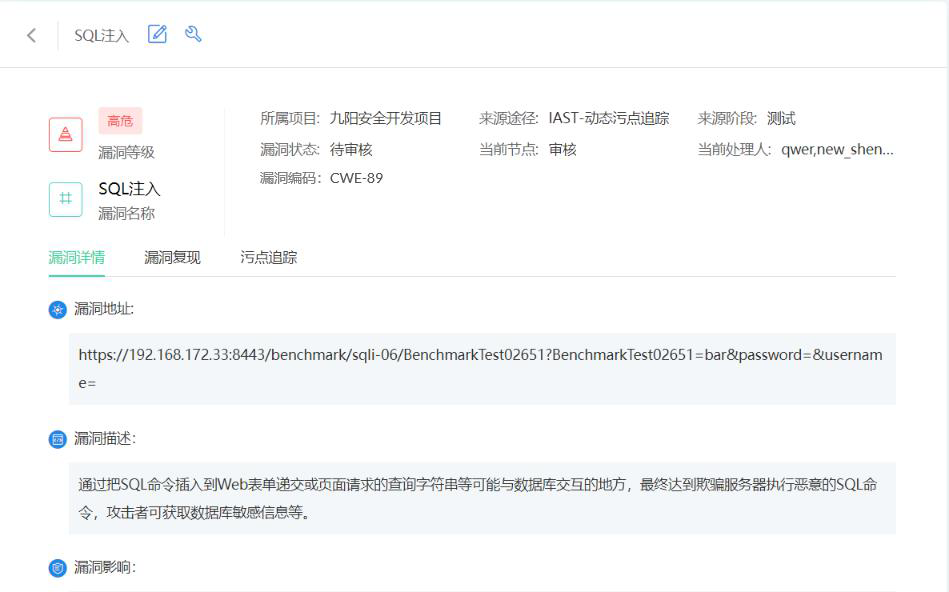Click the green hash 漏洞名称 icon
The width and height of the screenshot is (949, 592).
pyautogui.click(x=65, y=199)
